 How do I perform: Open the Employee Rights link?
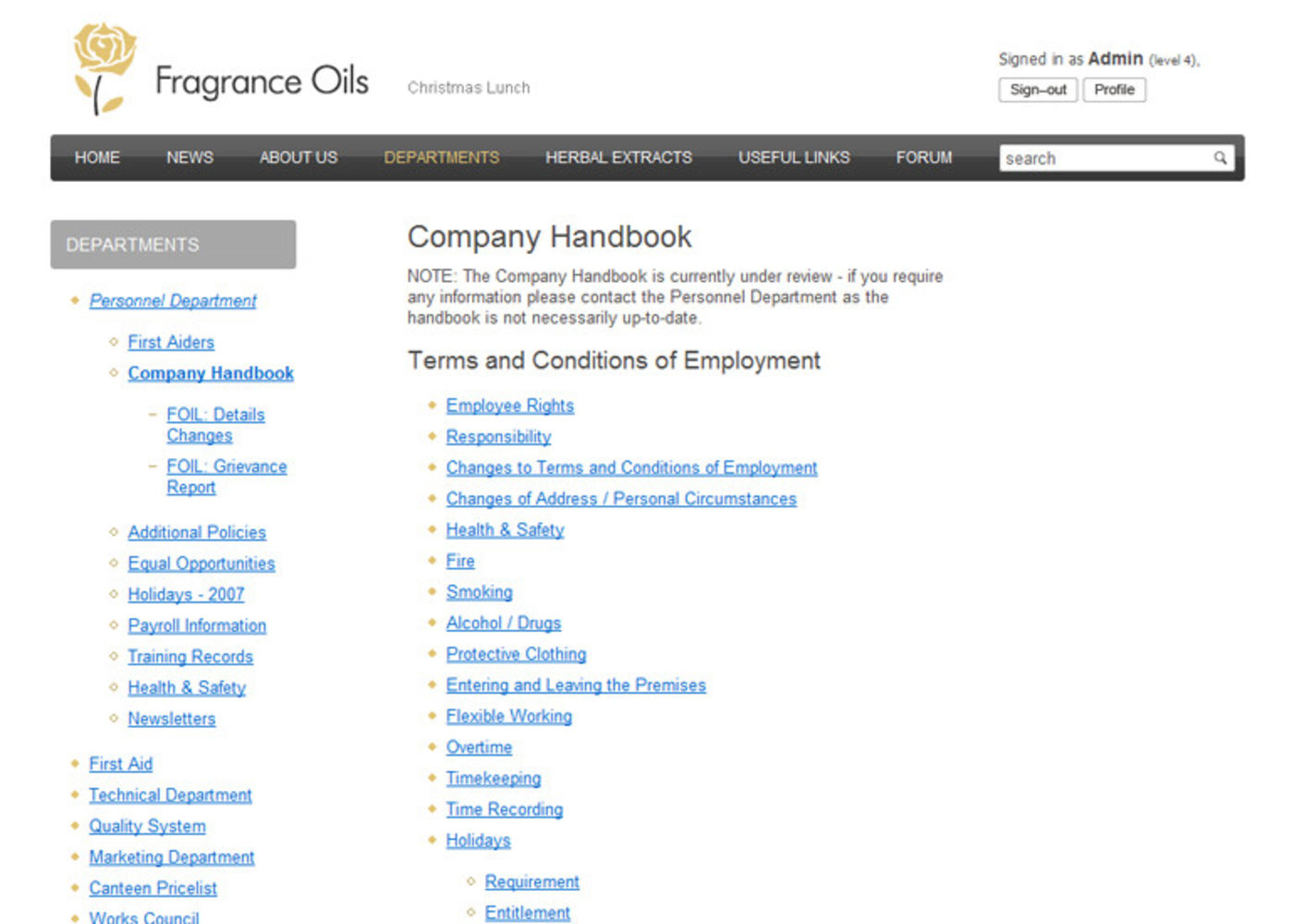[x=509, y=406]
